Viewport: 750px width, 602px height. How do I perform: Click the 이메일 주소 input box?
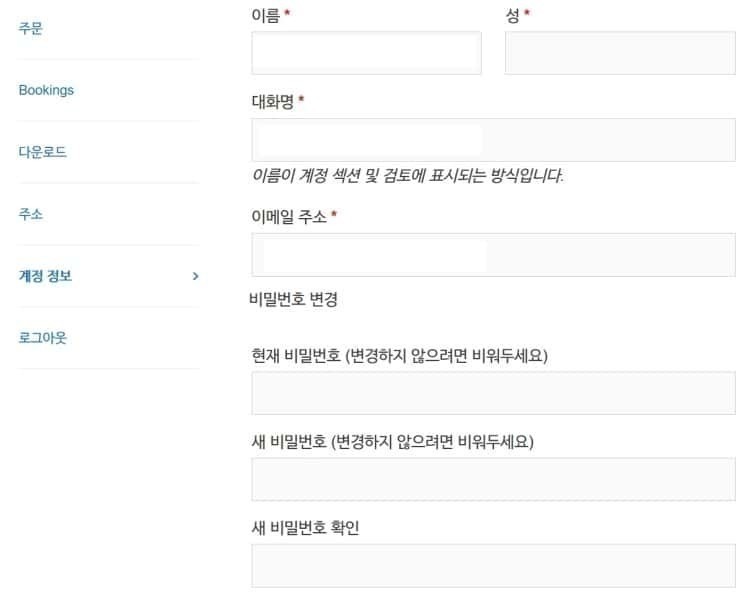coord(494,255)
